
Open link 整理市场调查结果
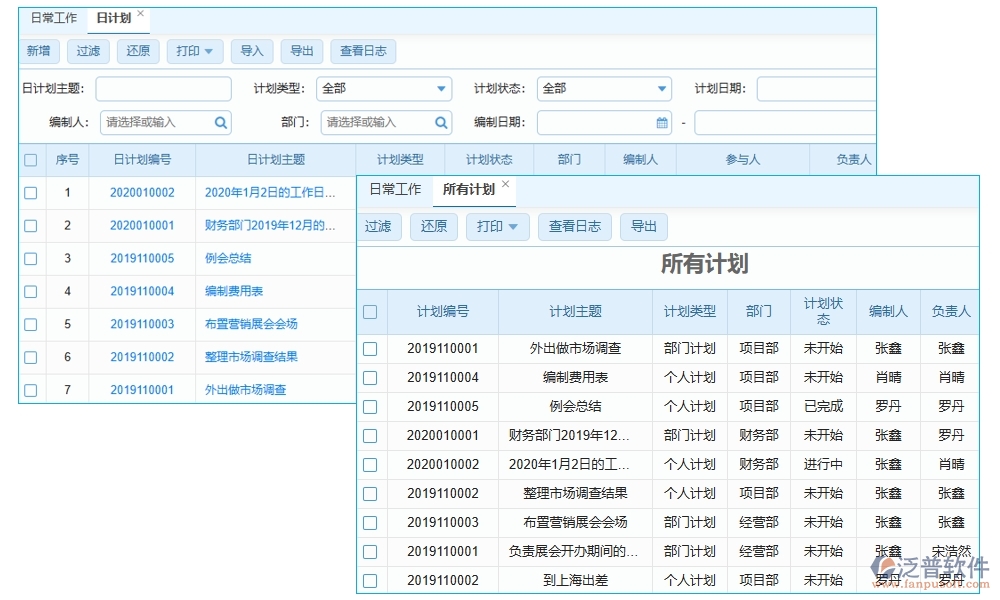(251, 357)
